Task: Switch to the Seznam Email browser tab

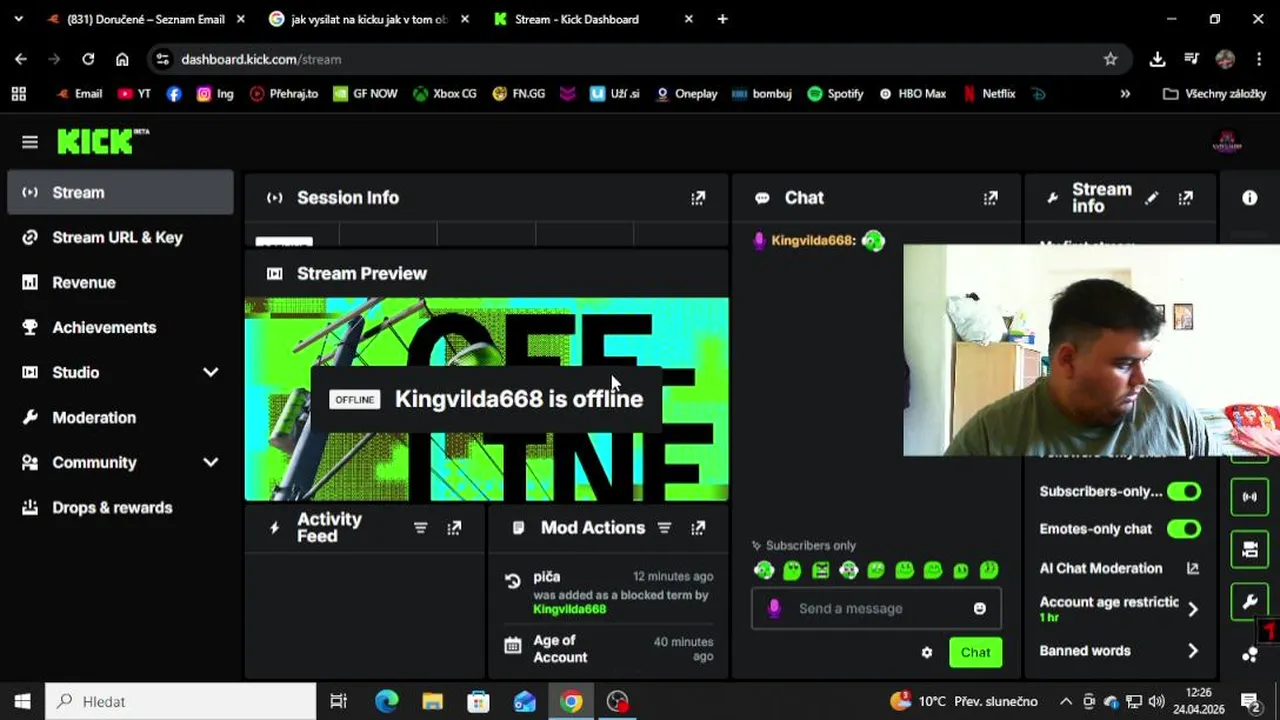Action: click(145, 19)
